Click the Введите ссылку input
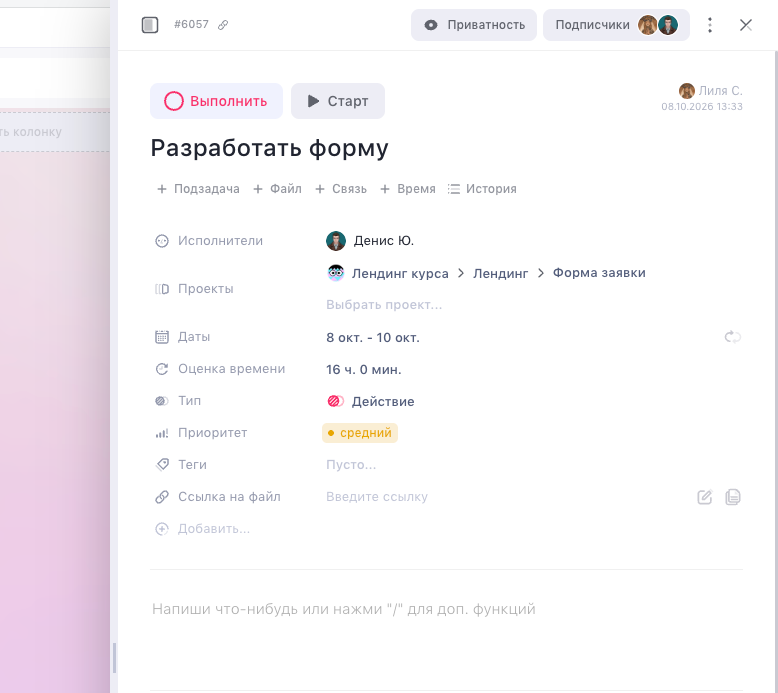778x693 pixels. [377, 497]
